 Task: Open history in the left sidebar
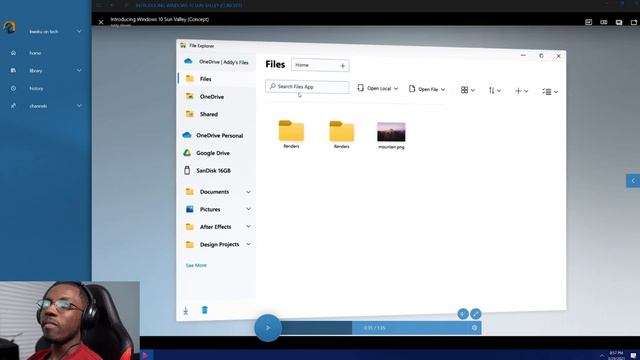(x=36, y=89)
